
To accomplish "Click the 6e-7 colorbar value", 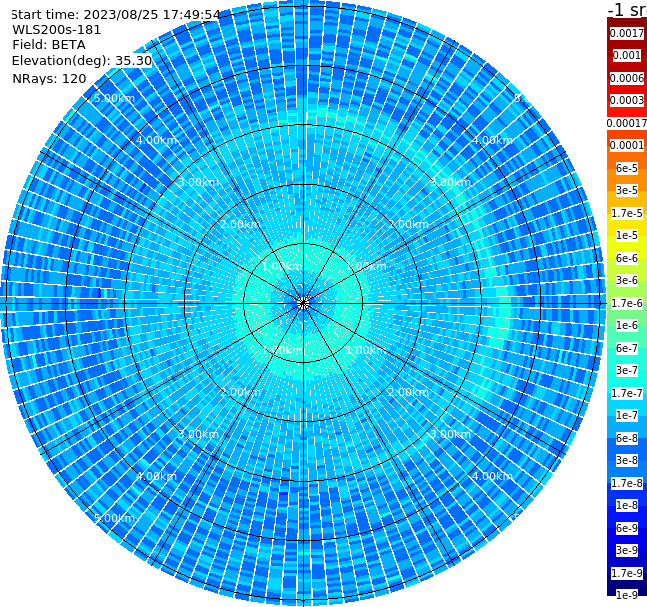I will click(627, 348).
